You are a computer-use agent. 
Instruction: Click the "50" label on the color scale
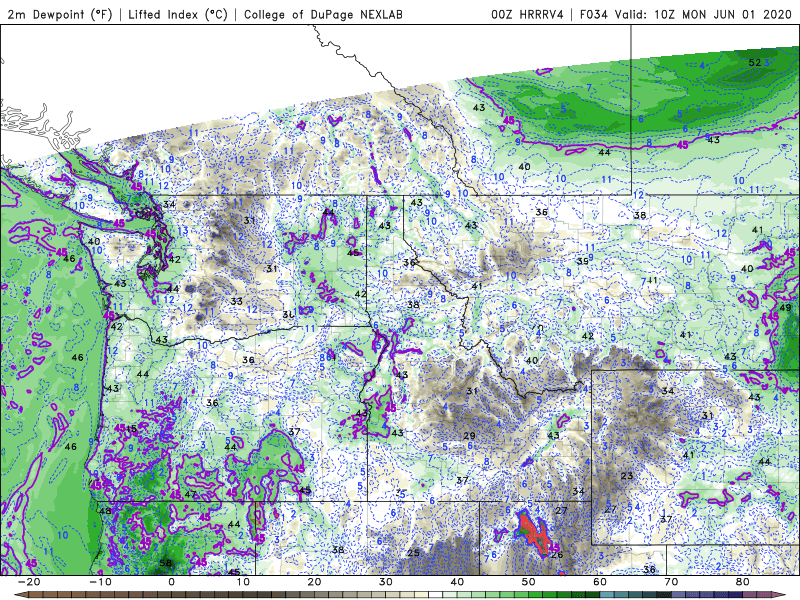tap(529, 582)
